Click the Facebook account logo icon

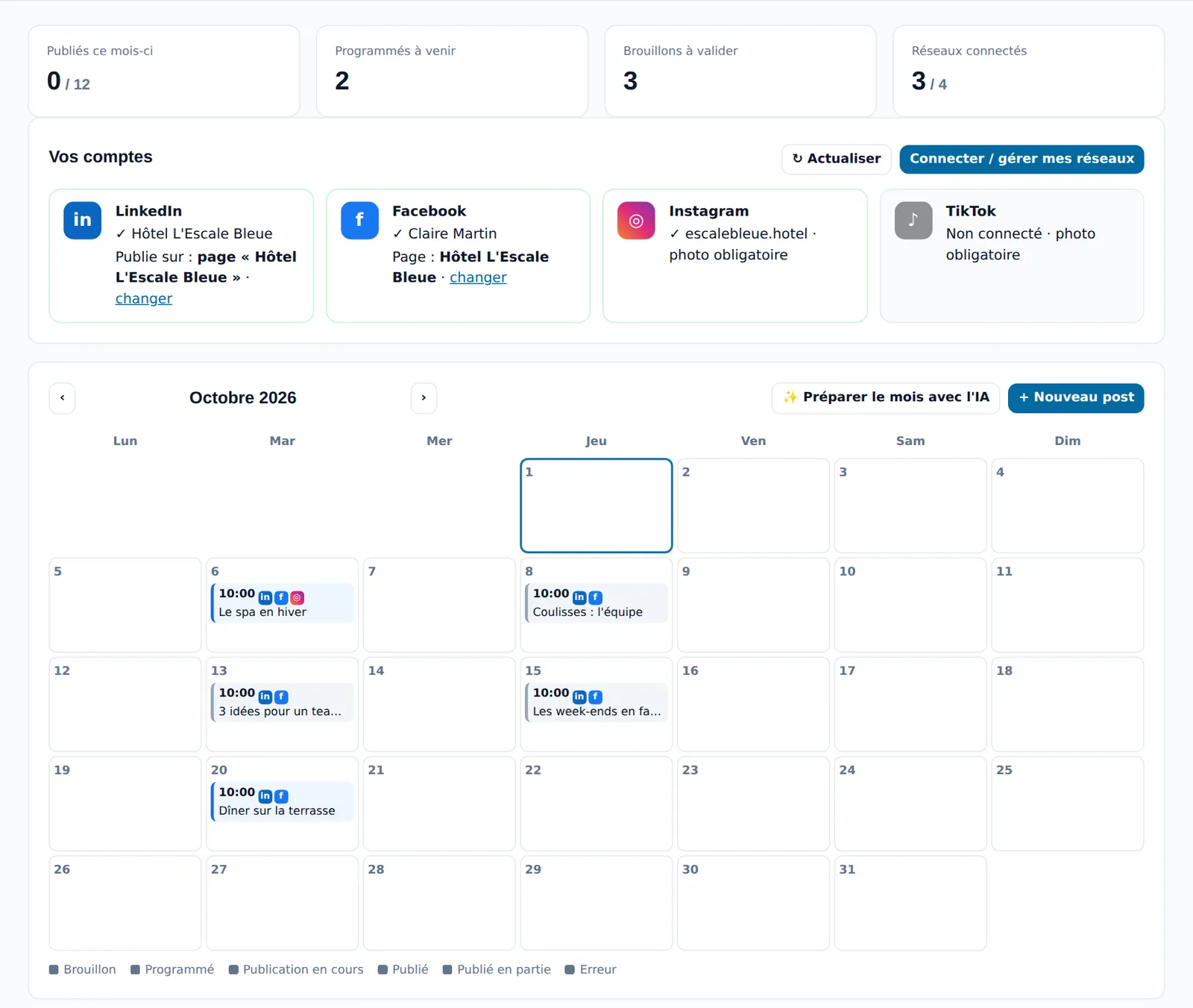pos(359,220)
